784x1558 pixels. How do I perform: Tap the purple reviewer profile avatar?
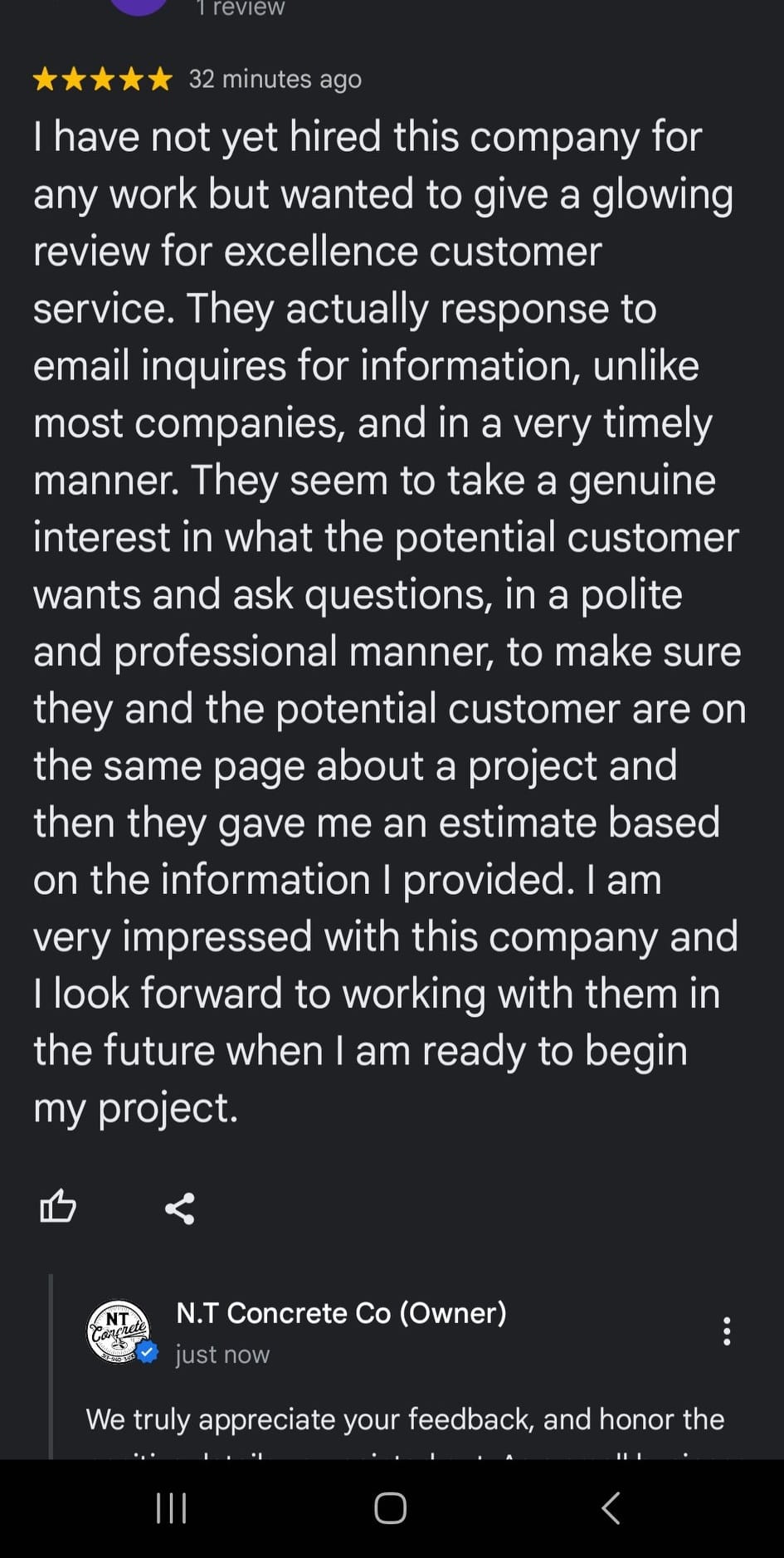pyautogui.click(x=139, y=6)
